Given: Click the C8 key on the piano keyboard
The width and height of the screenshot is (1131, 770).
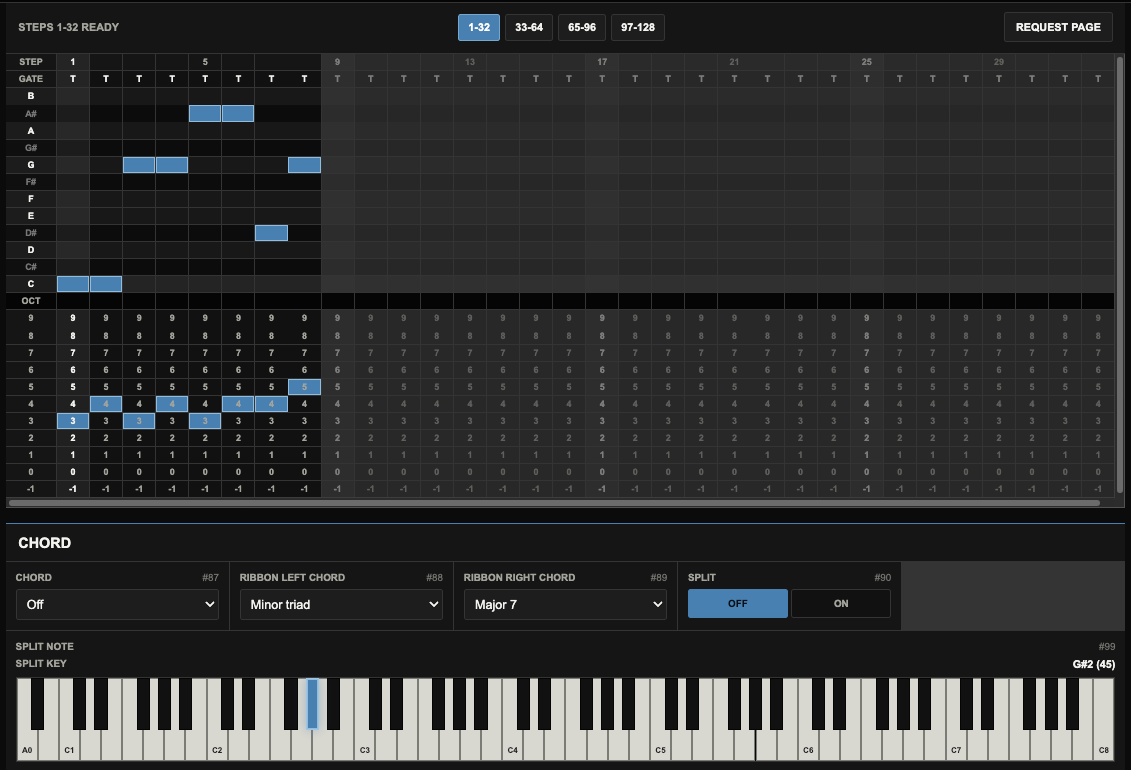Looking at the screenshot, I should coord(1104,746).
